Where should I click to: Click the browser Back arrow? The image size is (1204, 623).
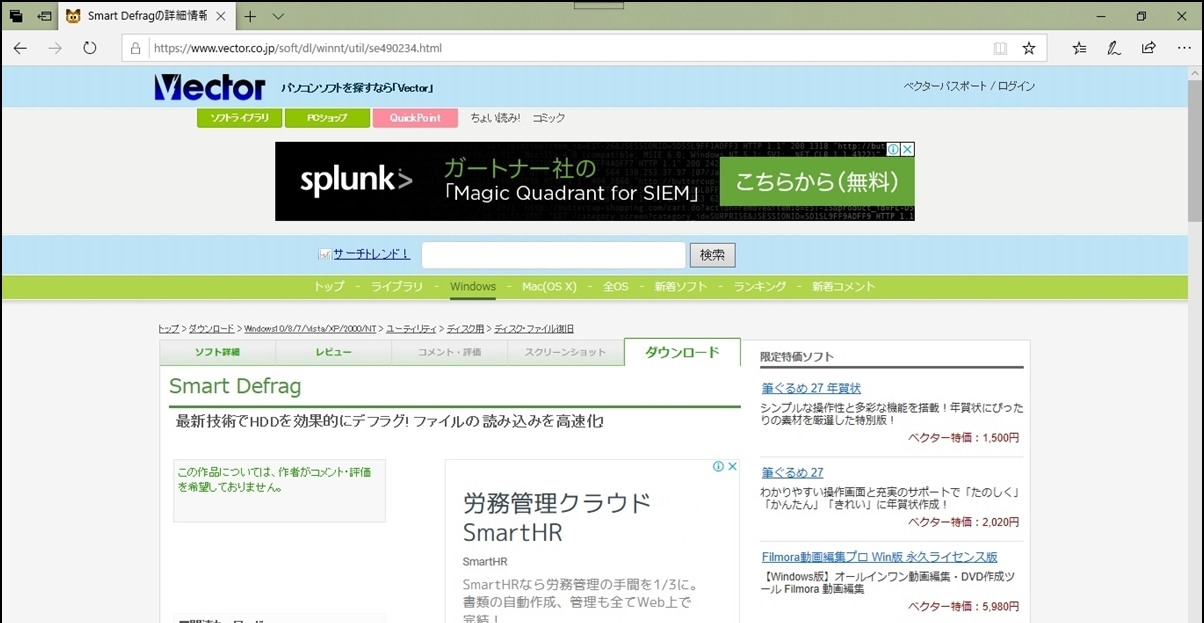click(x=20, y=48)
